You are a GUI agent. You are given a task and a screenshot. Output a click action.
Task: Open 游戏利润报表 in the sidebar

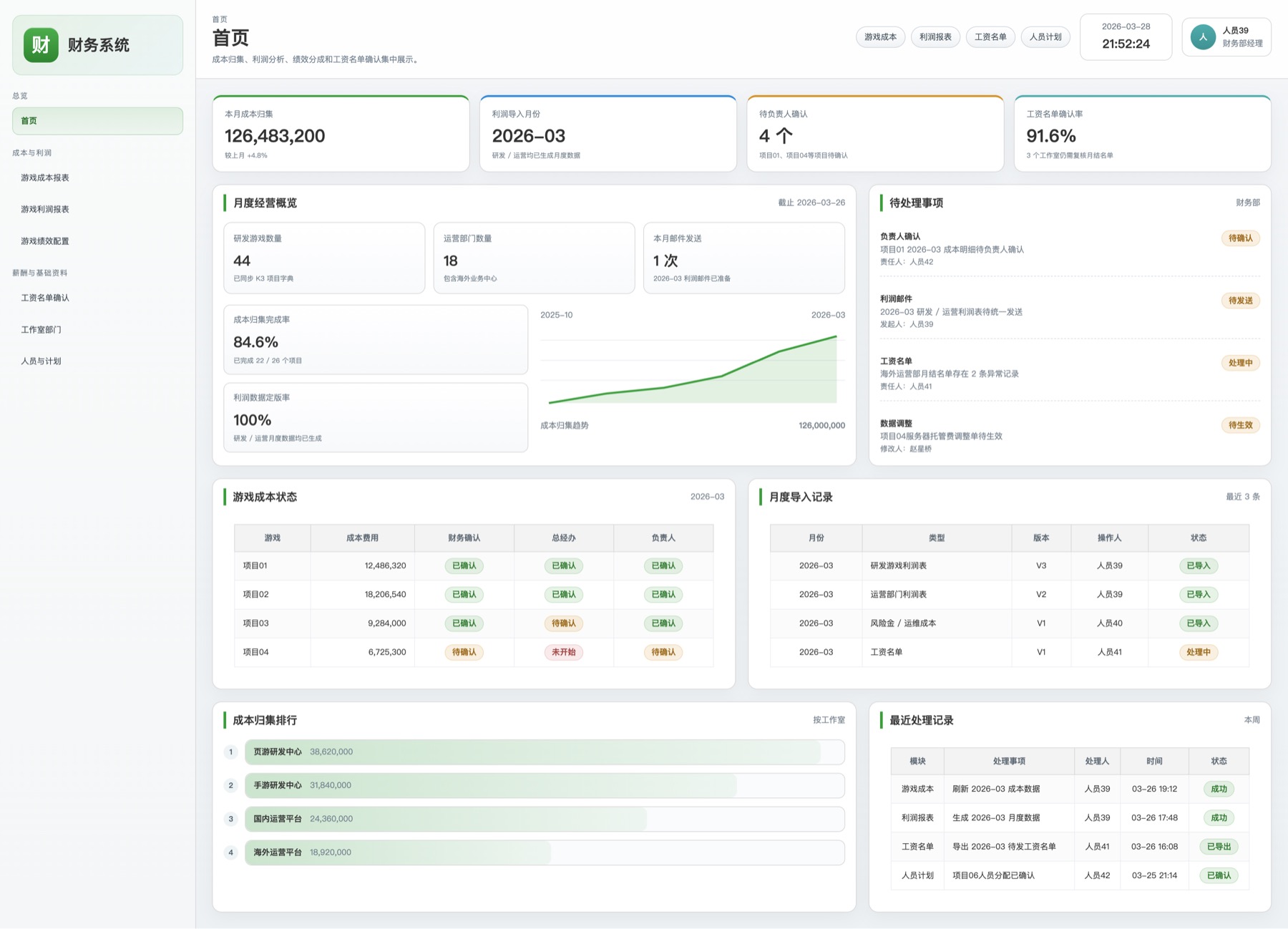(x=45, y=209)
